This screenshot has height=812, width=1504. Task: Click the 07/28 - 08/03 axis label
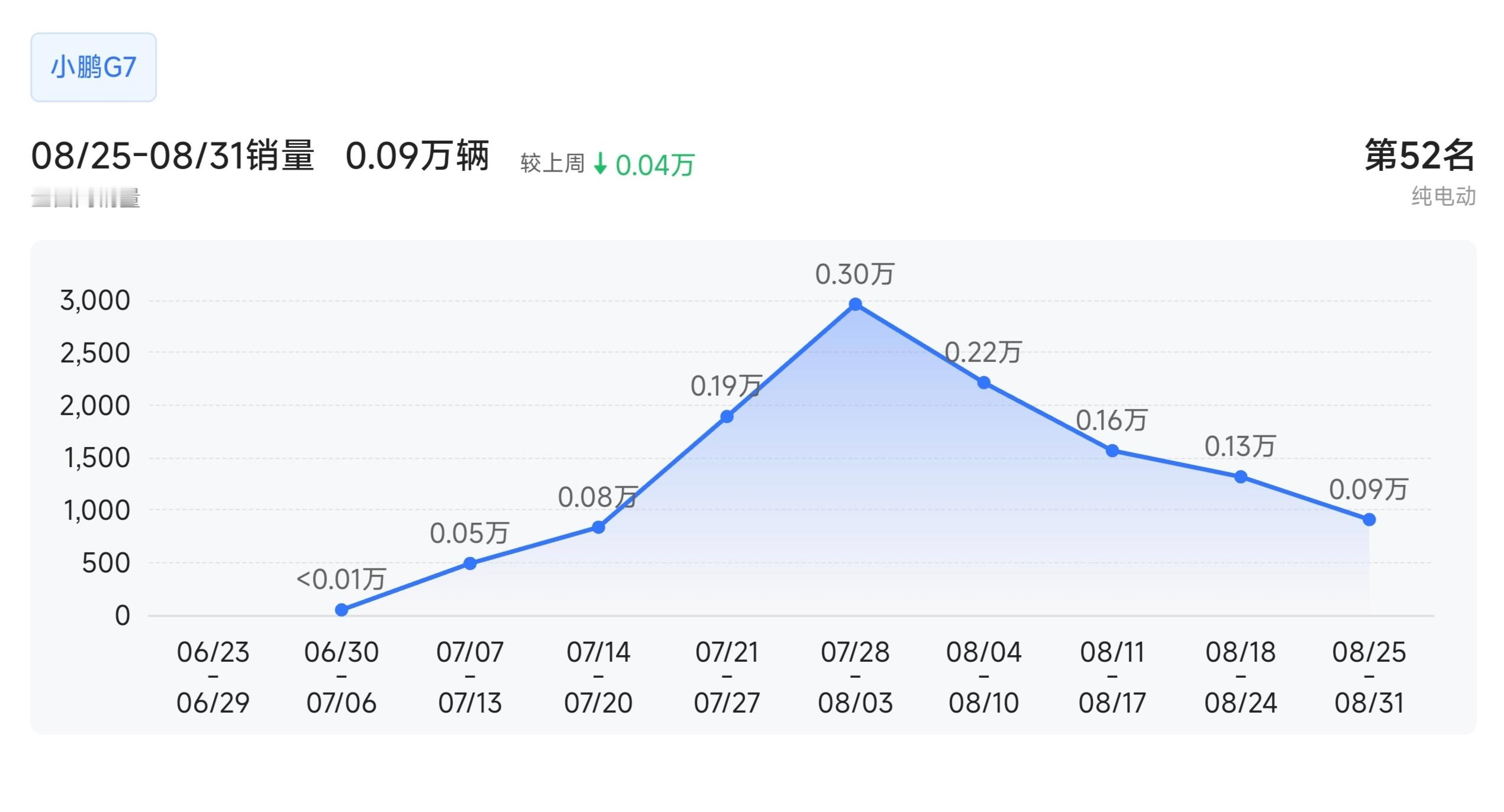pyautogui.click(x=855, y=677)
